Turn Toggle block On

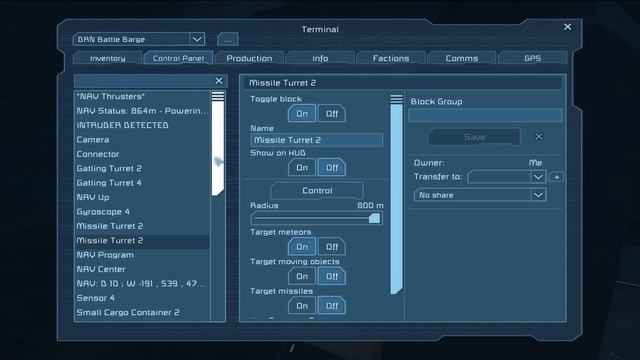302,113
